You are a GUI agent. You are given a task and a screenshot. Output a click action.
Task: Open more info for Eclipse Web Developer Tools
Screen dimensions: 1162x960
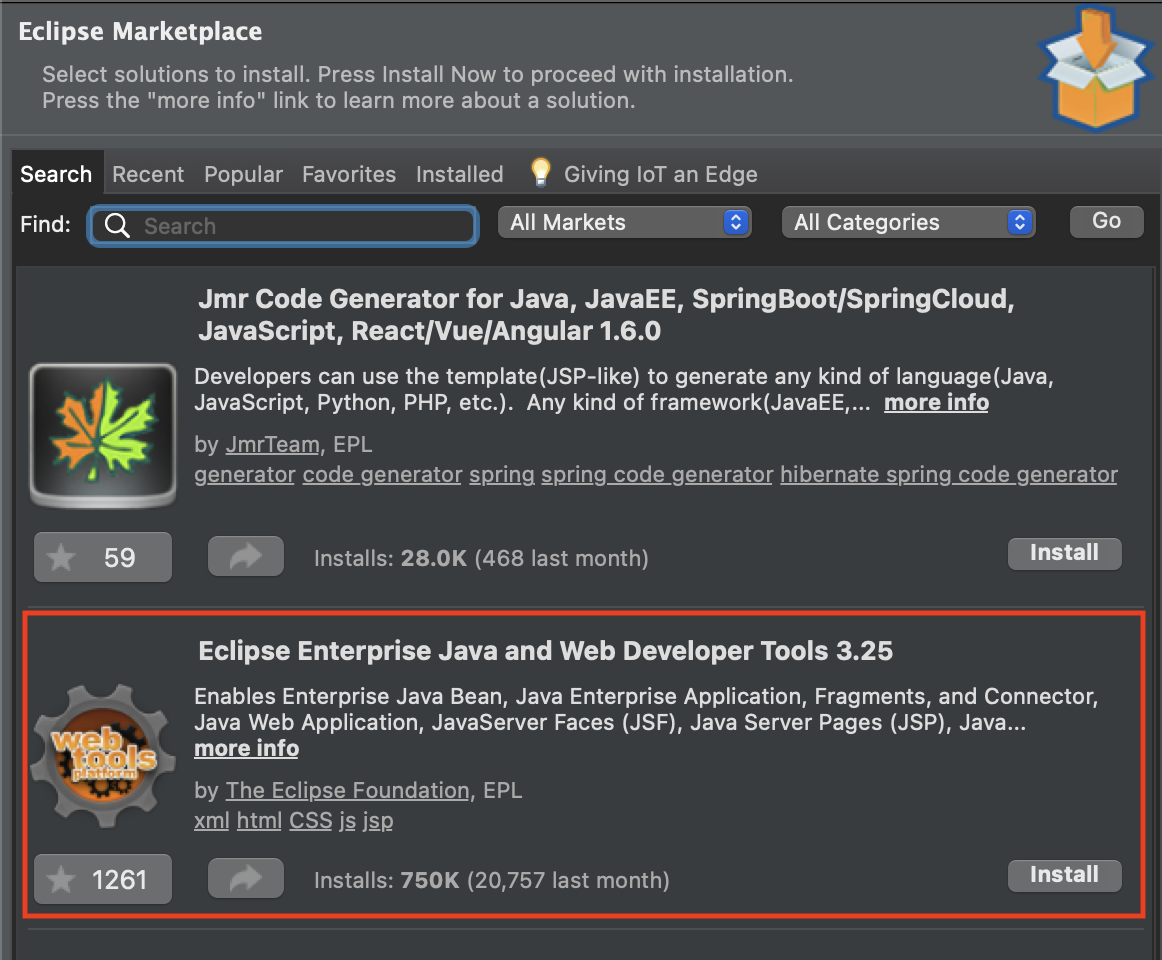(x=246, y=748)
